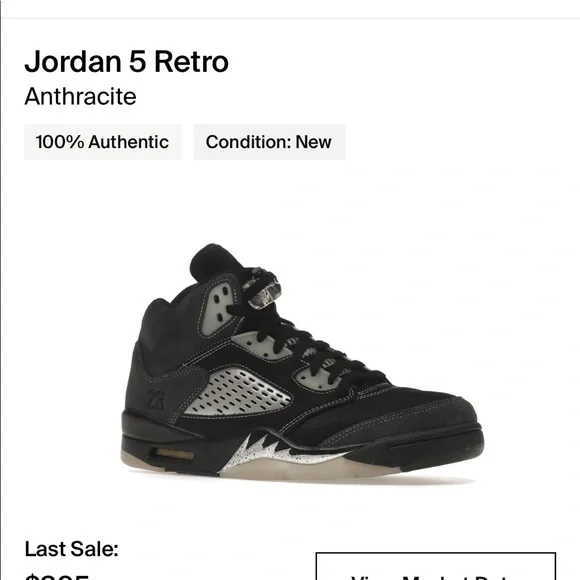
Task: Click the word New in condition badge
Action: click(x=313, y=142)
